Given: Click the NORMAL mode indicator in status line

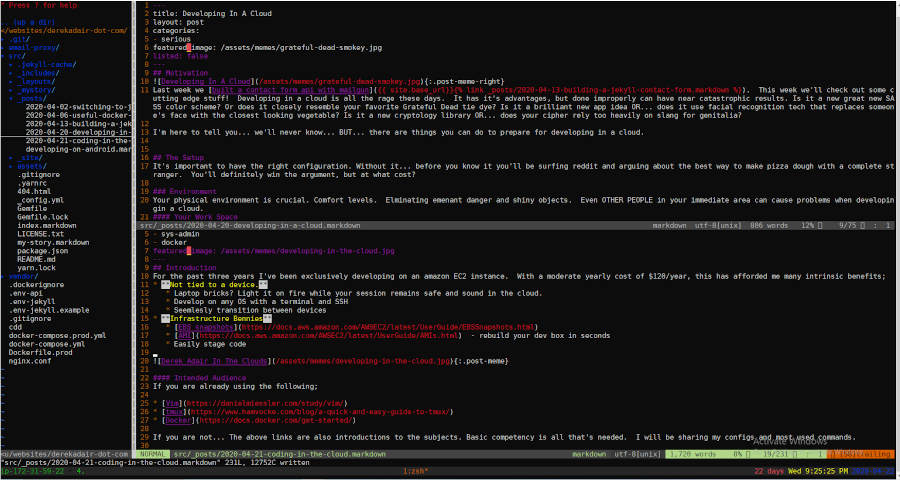Looking at the screenshot, I should coord(156,453).
